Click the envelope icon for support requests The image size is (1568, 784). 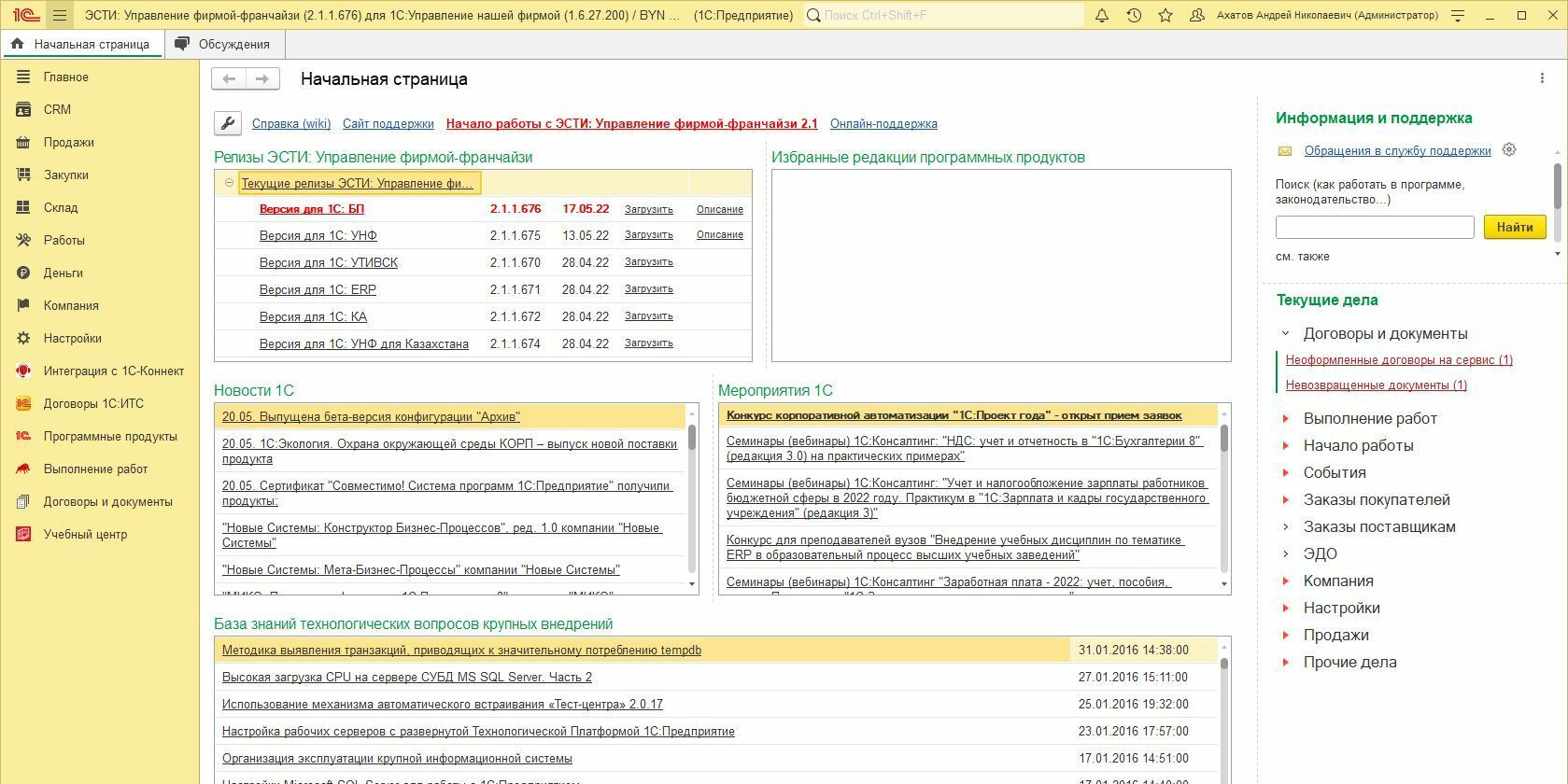click(x=1285, y=151)
